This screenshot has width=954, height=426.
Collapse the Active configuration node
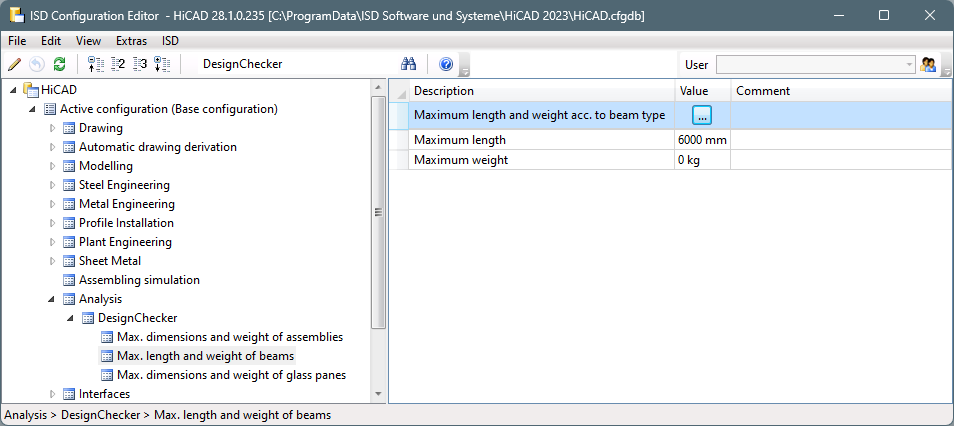tap(32, 110)
